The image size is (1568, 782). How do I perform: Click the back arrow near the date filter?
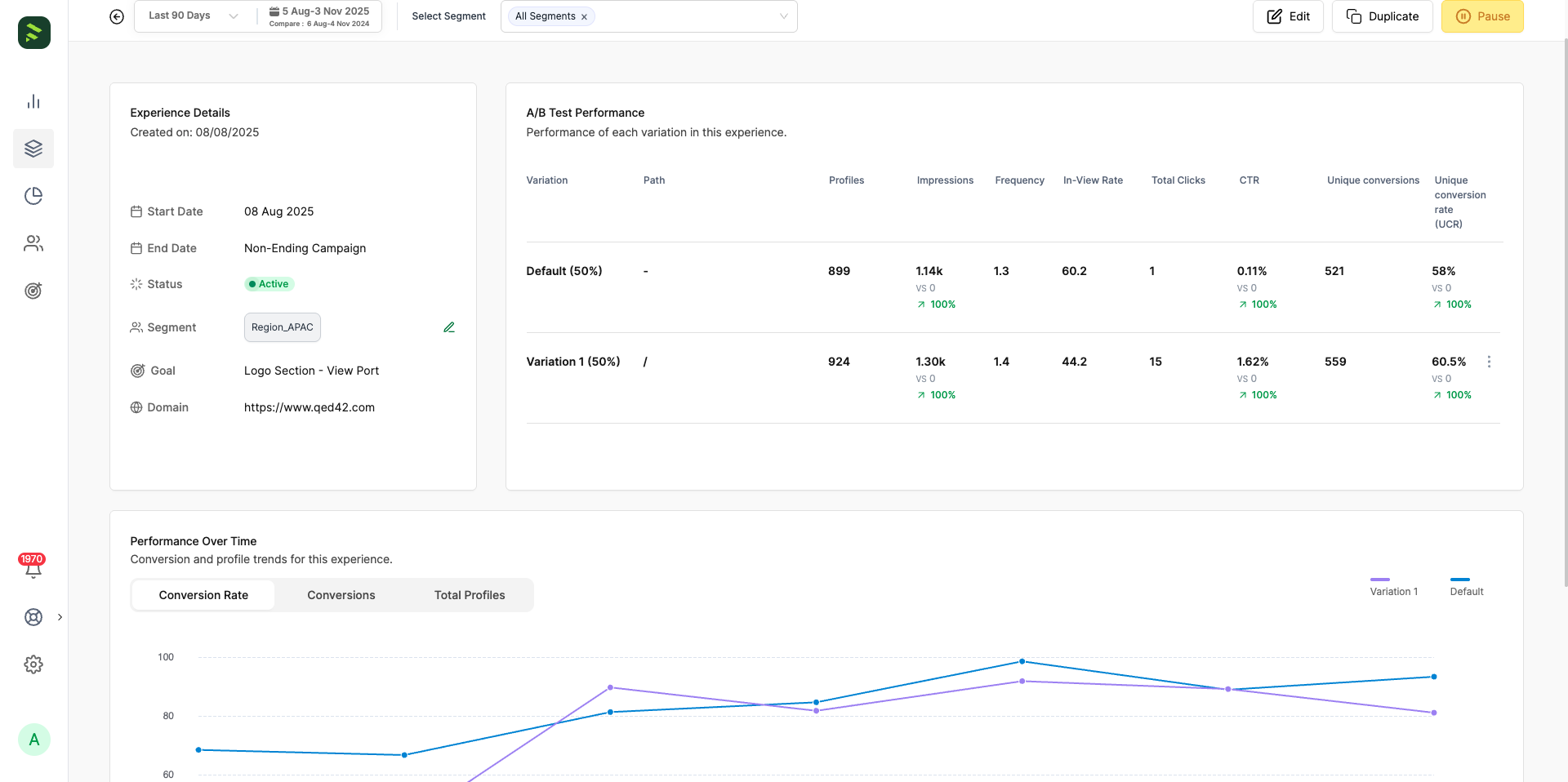116,16
